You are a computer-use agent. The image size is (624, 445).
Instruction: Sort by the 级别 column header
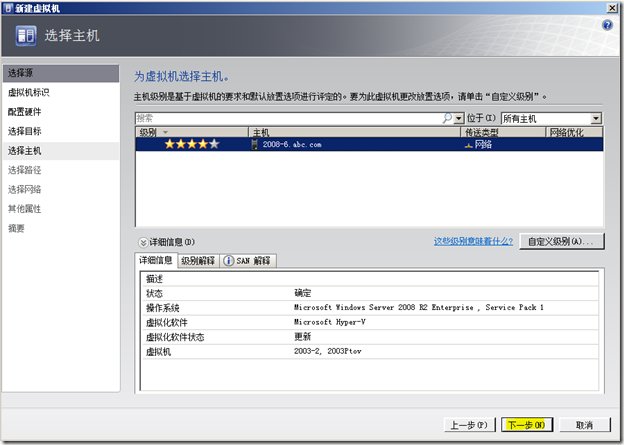(x=192, y=132)
